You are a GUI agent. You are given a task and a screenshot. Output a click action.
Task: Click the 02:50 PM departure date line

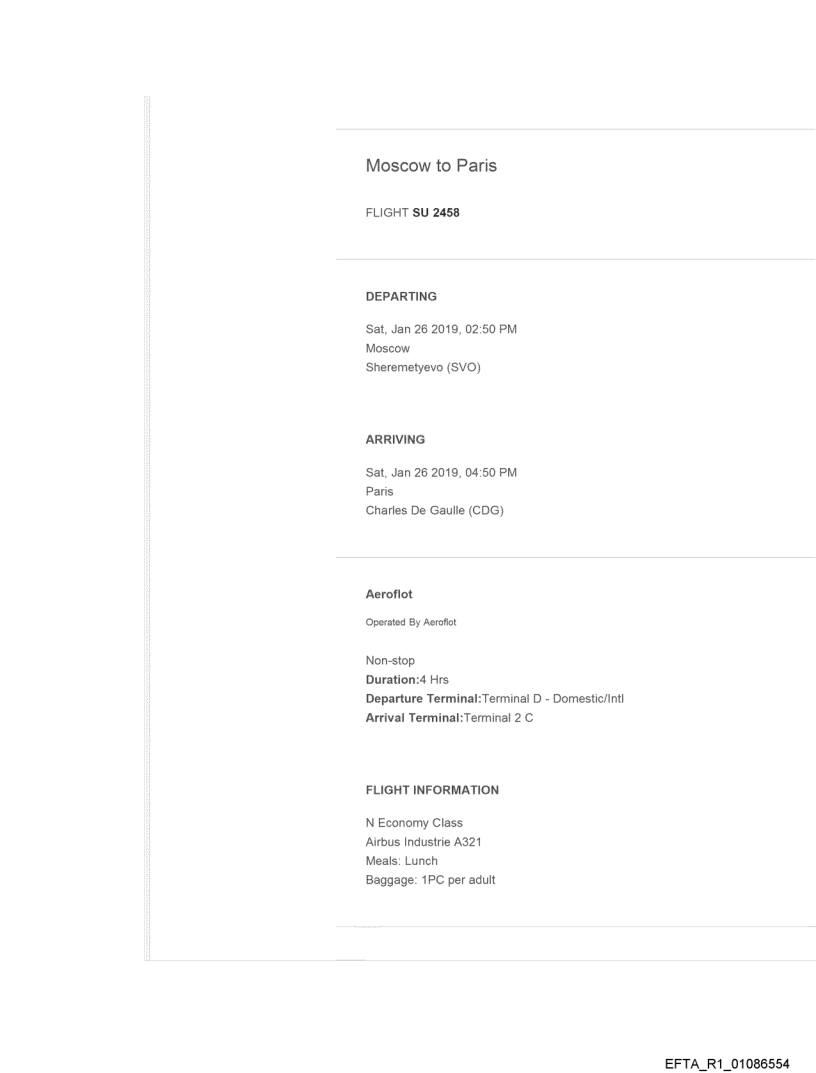click(441, 331)
